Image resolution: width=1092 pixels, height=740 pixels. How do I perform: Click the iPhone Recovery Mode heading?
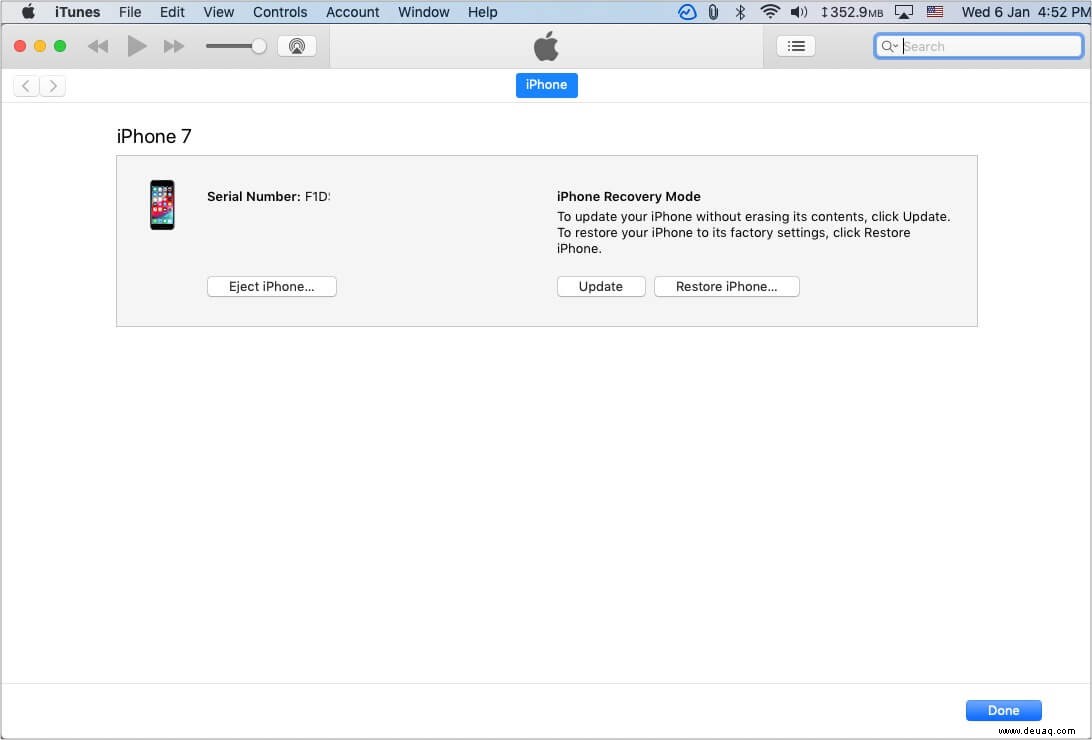tap(629, 196)
